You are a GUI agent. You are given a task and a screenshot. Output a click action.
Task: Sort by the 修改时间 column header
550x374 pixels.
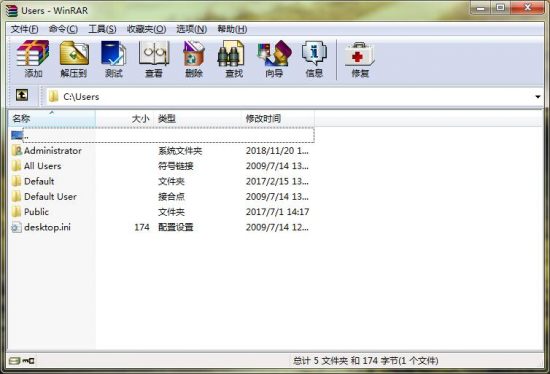278,118
